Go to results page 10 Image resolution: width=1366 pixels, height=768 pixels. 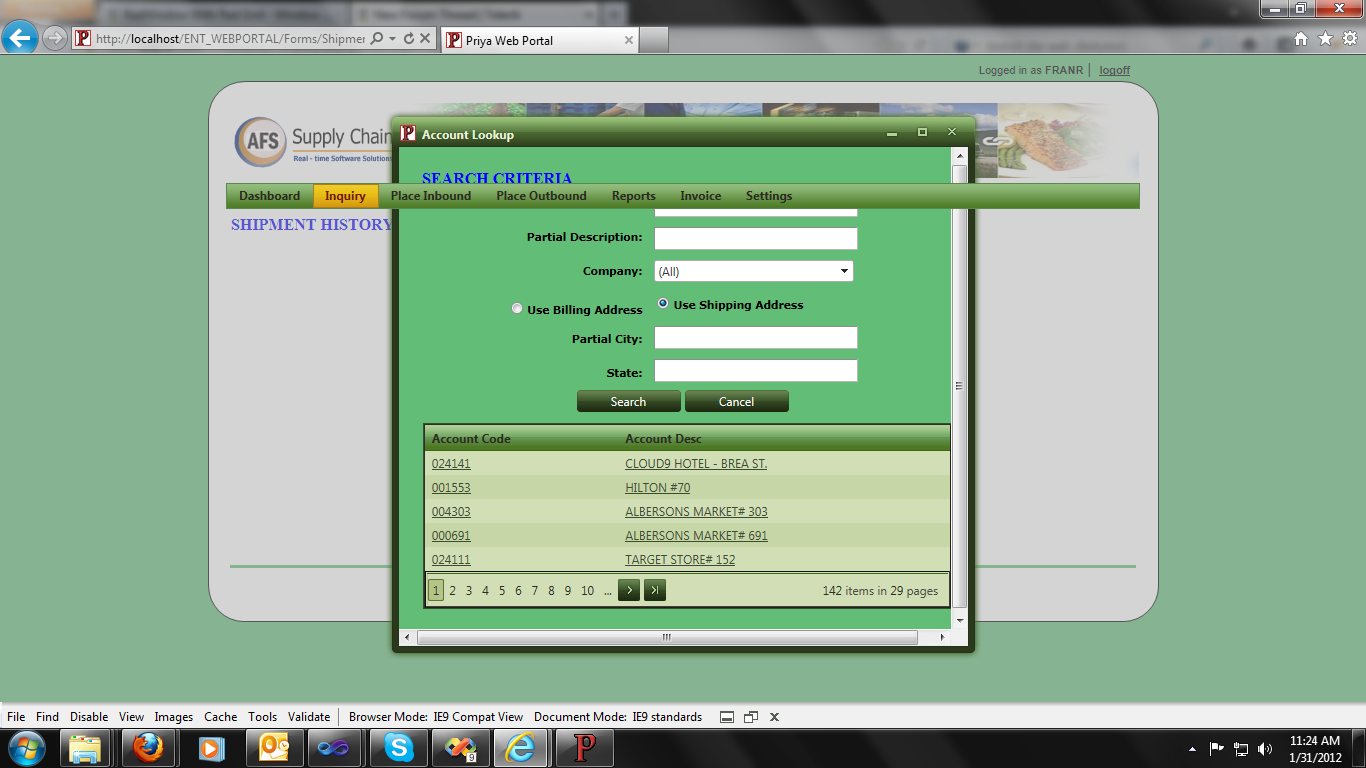coord(587,591)
